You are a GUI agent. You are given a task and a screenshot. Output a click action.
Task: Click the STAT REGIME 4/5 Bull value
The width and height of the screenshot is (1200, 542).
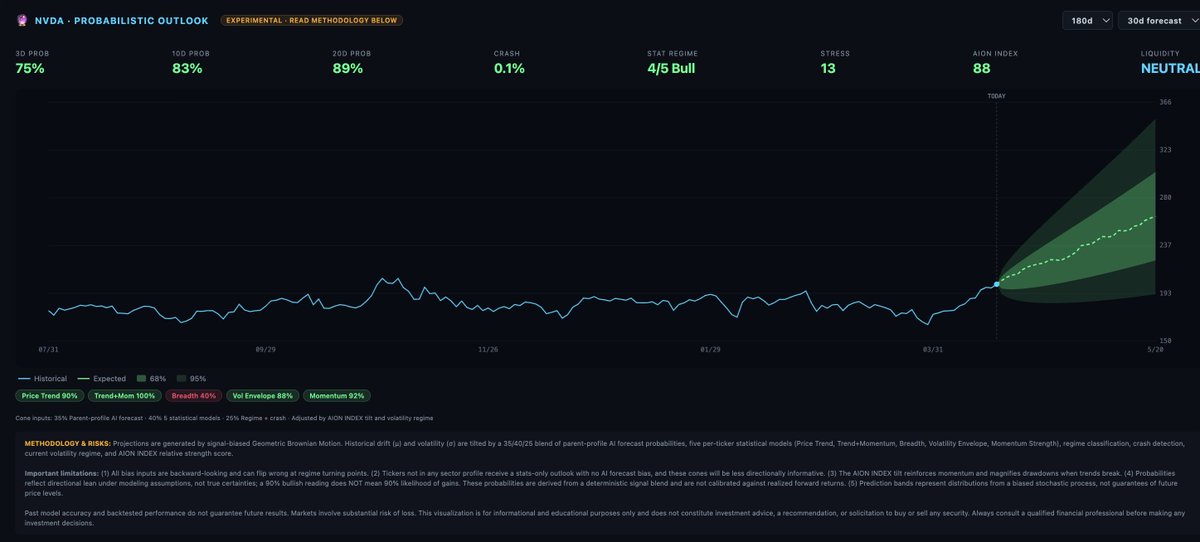[x=671, y=69]
